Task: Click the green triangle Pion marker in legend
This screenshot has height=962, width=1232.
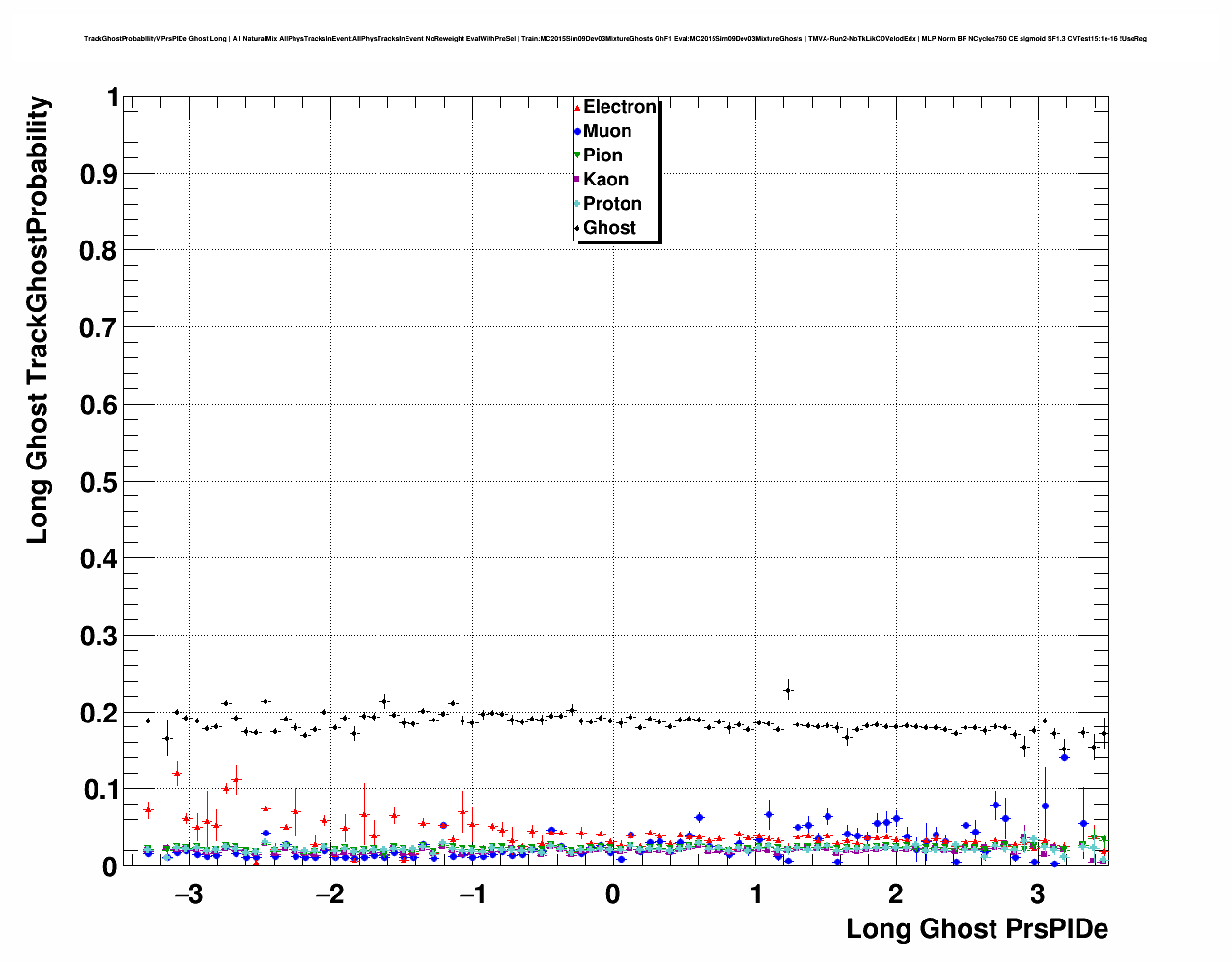Action: coord(577,156)
